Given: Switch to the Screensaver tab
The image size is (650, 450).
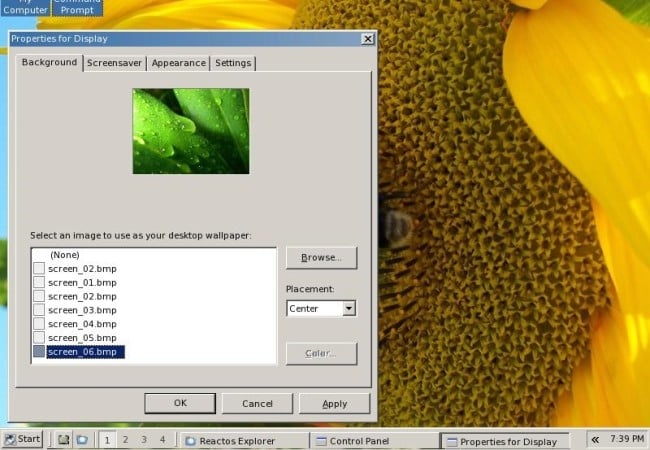Looking at the screenshot, I should click(x=114, y=63).
